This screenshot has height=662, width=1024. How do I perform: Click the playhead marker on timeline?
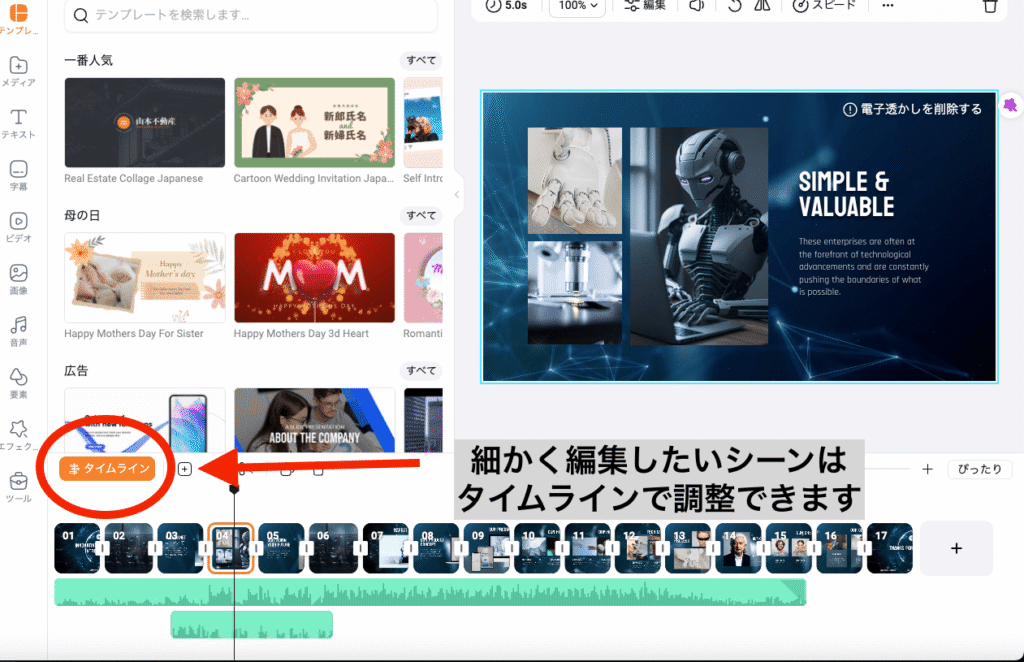[x=234, y=488]
